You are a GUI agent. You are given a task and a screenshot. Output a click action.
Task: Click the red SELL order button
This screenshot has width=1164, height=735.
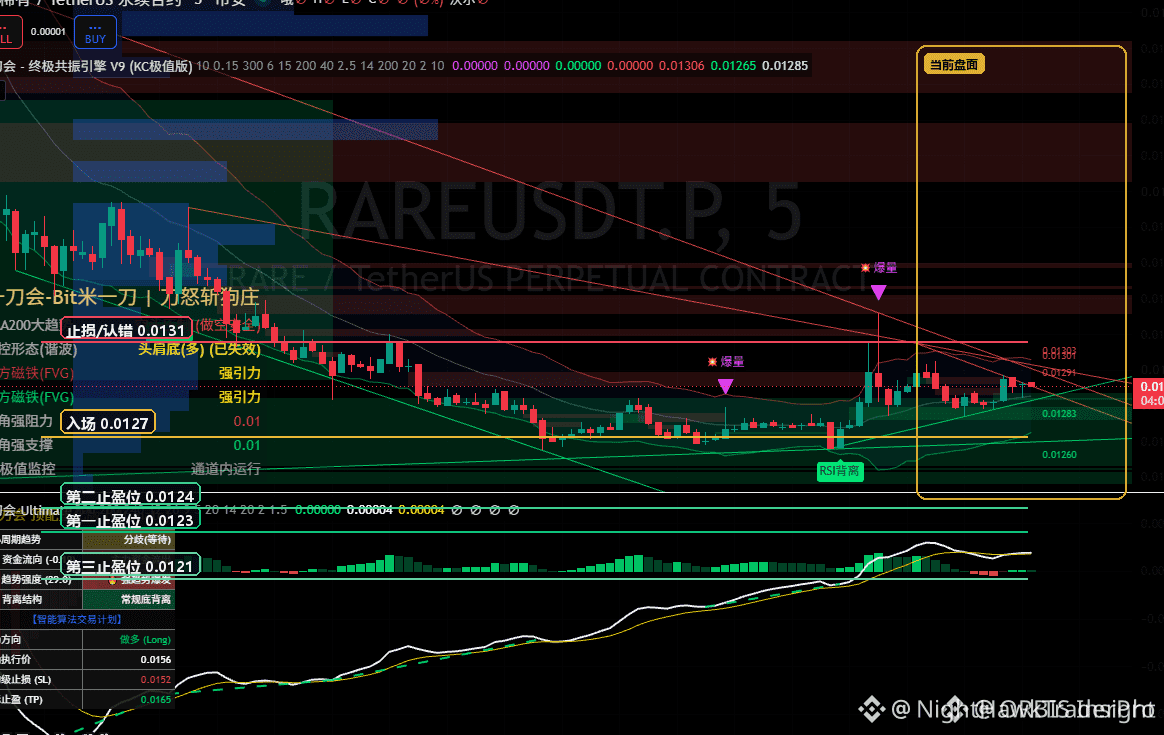(9, 33)
